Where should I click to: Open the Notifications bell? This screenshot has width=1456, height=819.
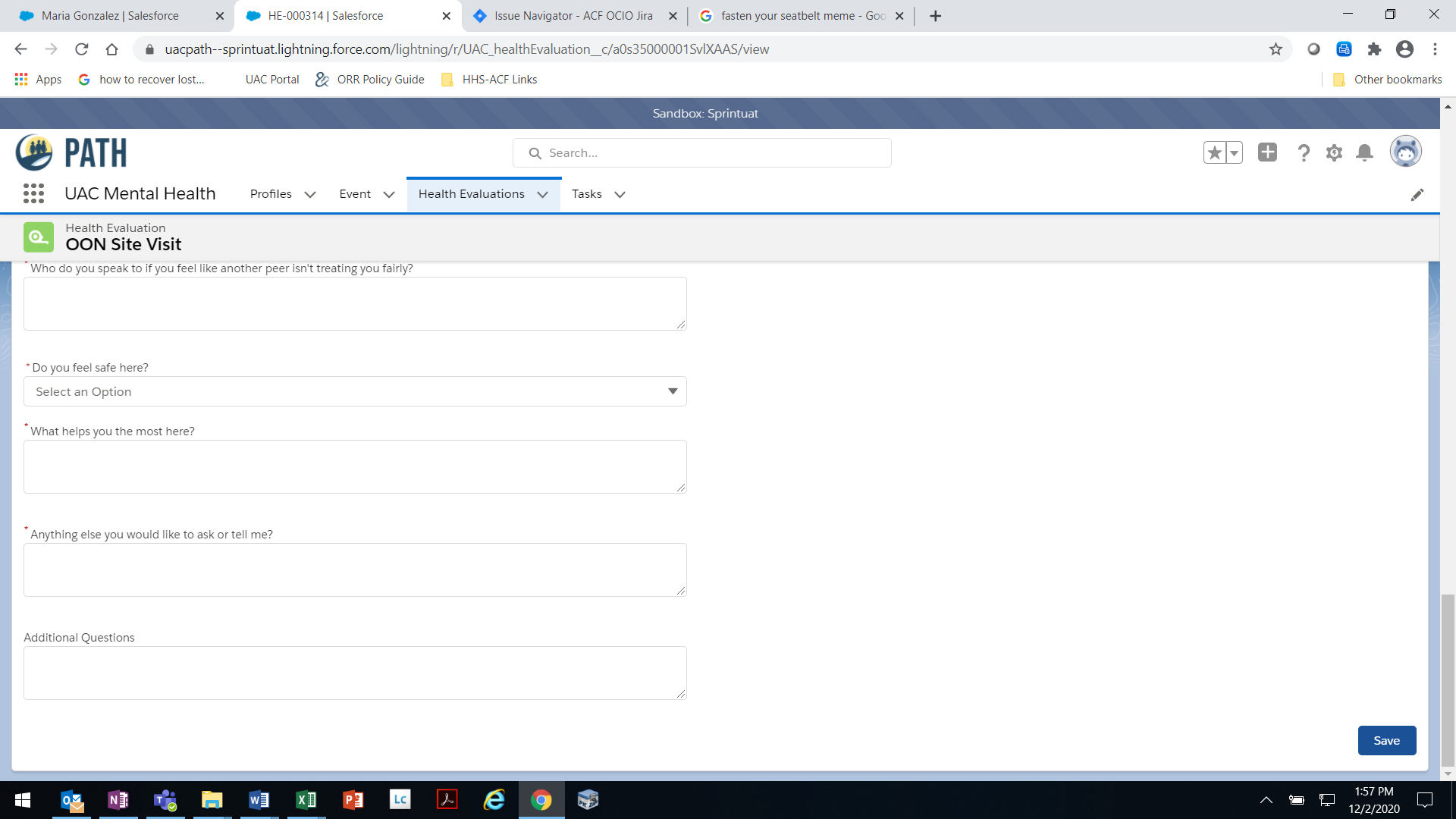[x=1364, y=153]
